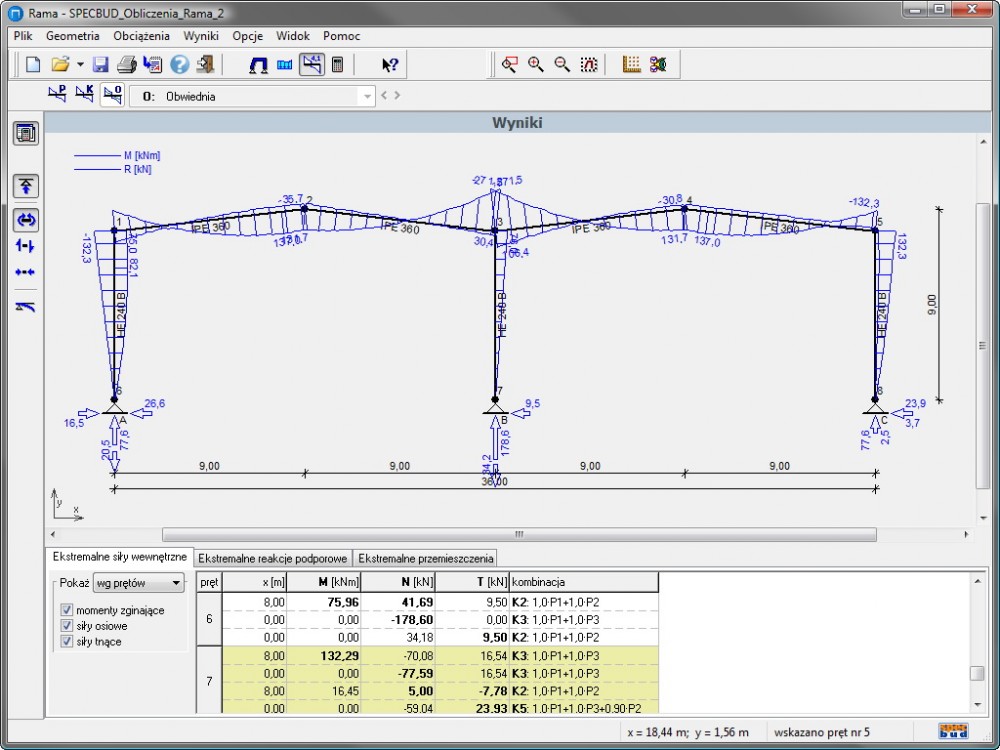Click the Print icon in toolbar
The image size is (1000, 750).
click(127, 65)
